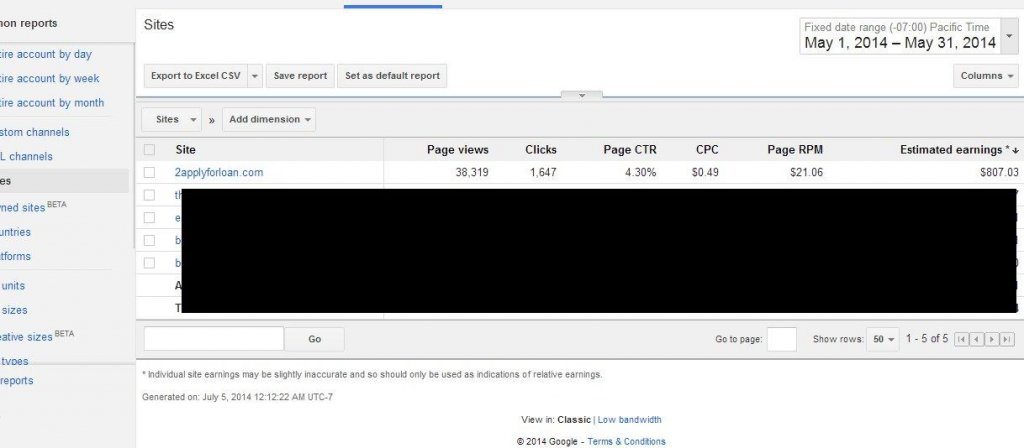
Task: Open Entire account by month report
Action: (x=52, y=103)
